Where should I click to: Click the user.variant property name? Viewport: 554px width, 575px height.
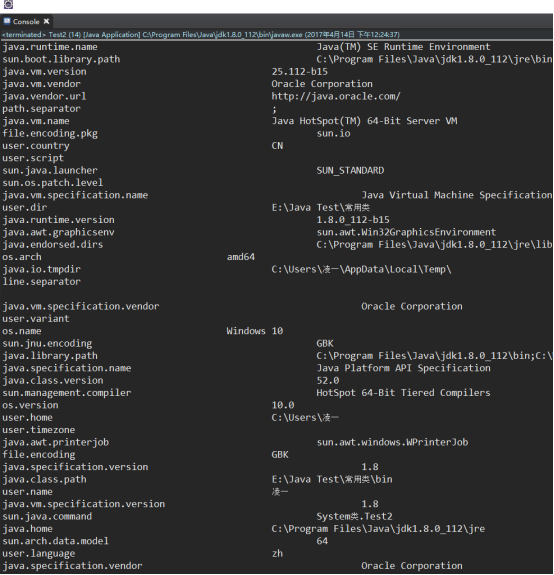36,319
